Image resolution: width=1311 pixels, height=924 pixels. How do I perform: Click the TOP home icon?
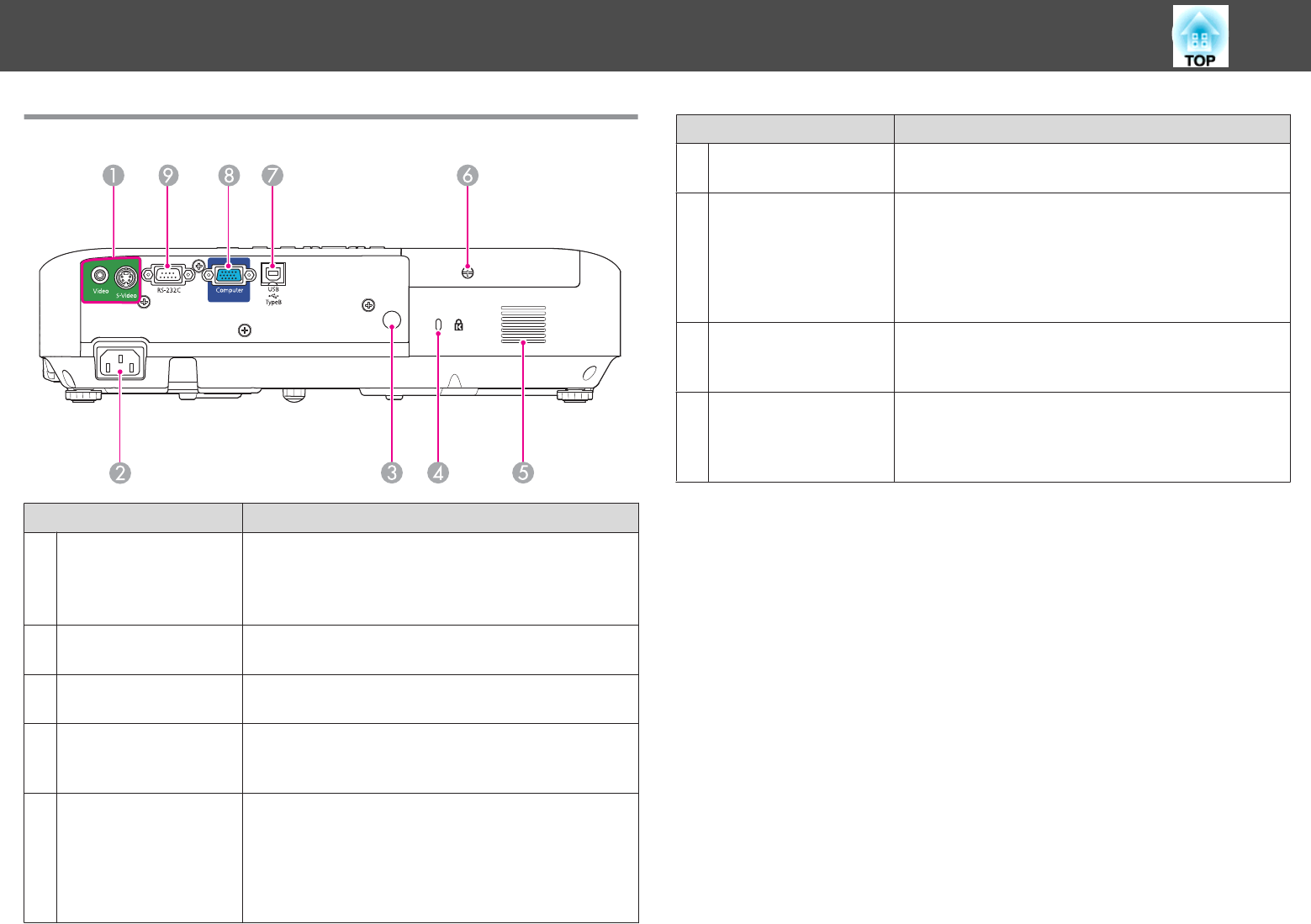click(x=1200, y=35)
